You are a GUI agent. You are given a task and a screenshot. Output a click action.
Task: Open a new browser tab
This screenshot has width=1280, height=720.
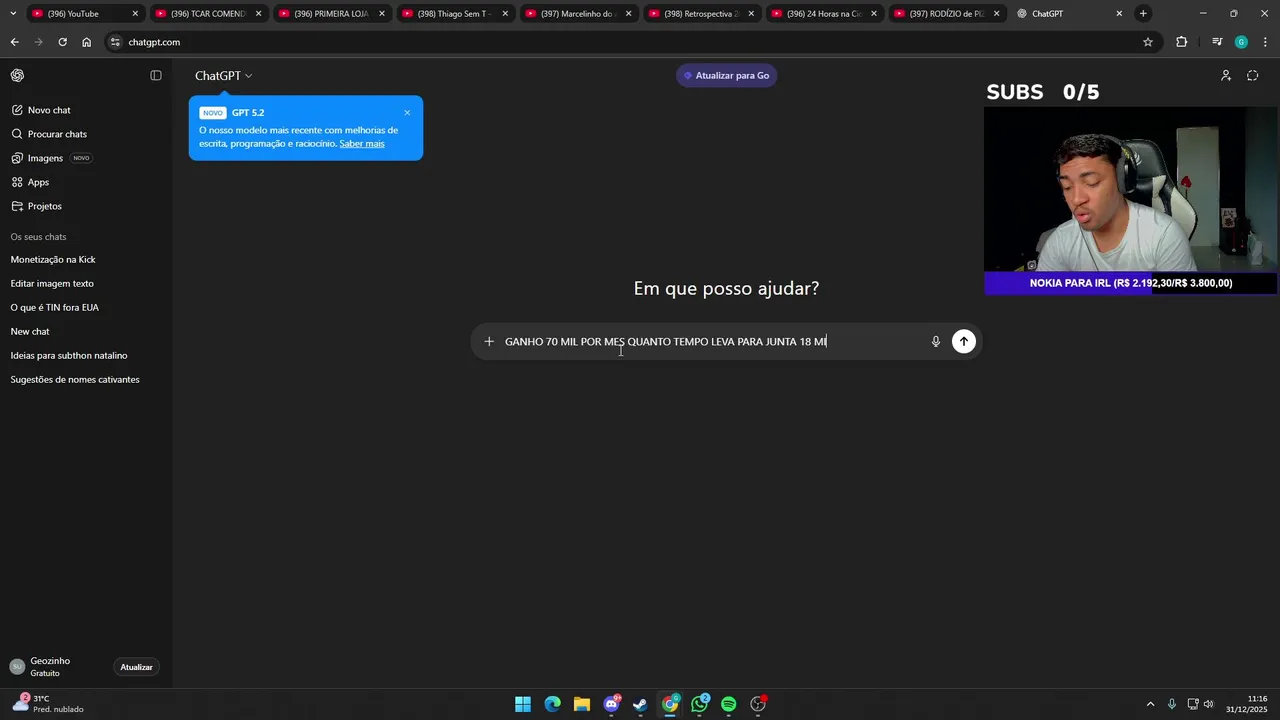pos(1143,14)
